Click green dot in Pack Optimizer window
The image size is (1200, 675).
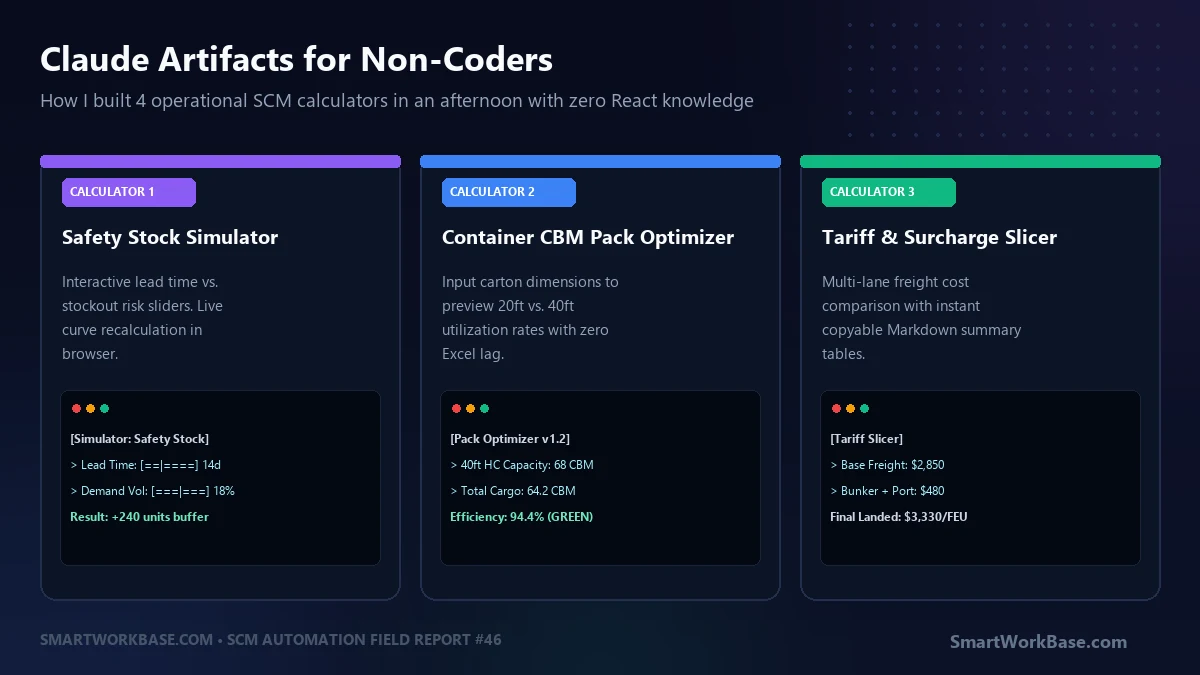[x=484, y=409]
